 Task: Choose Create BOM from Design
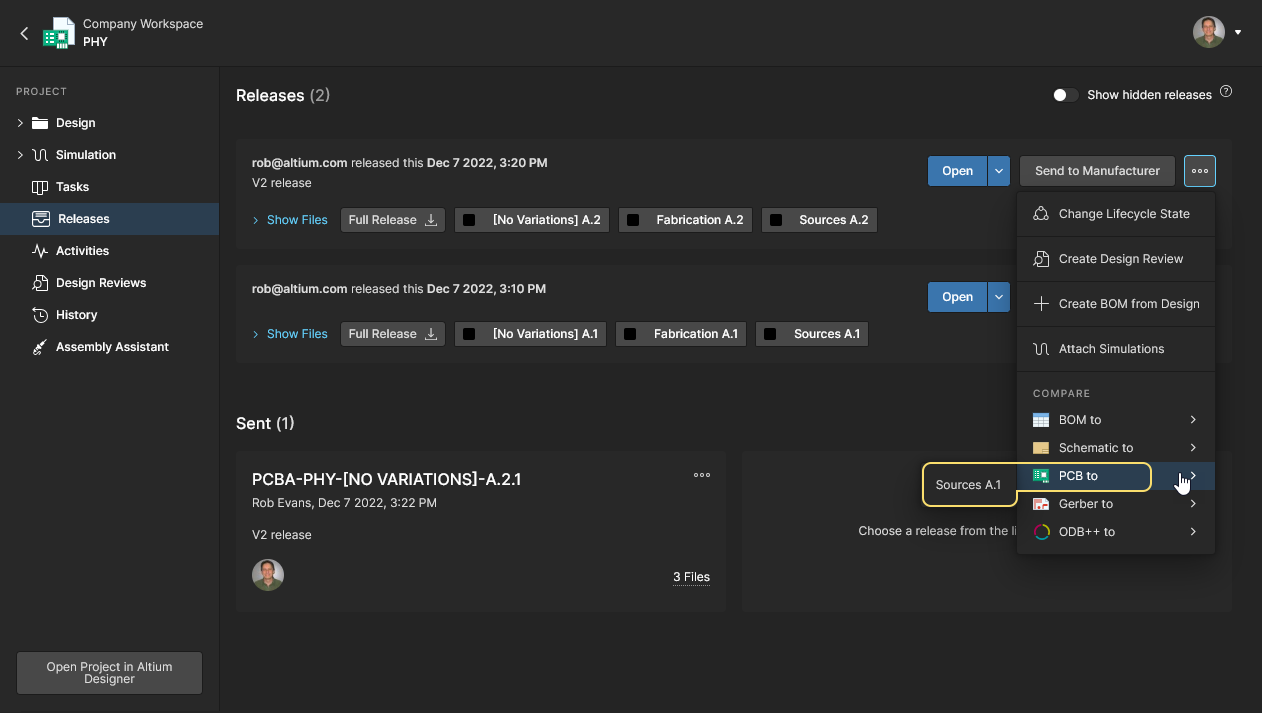click(1116, 304)
